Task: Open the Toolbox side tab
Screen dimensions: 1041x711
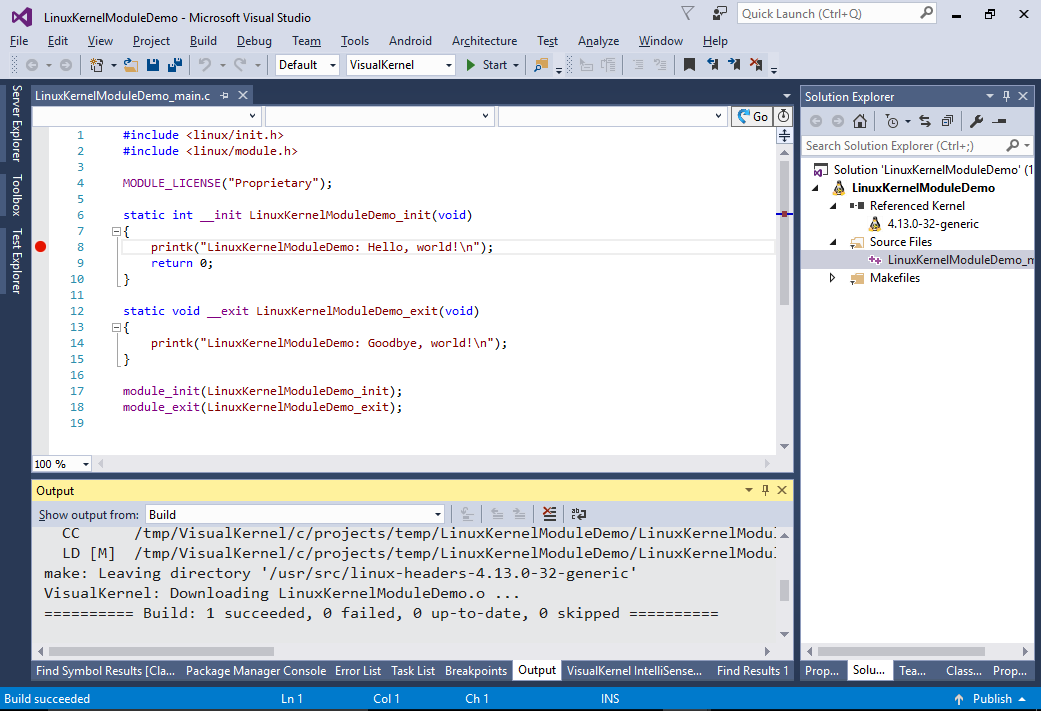Action: click(17, 195)
